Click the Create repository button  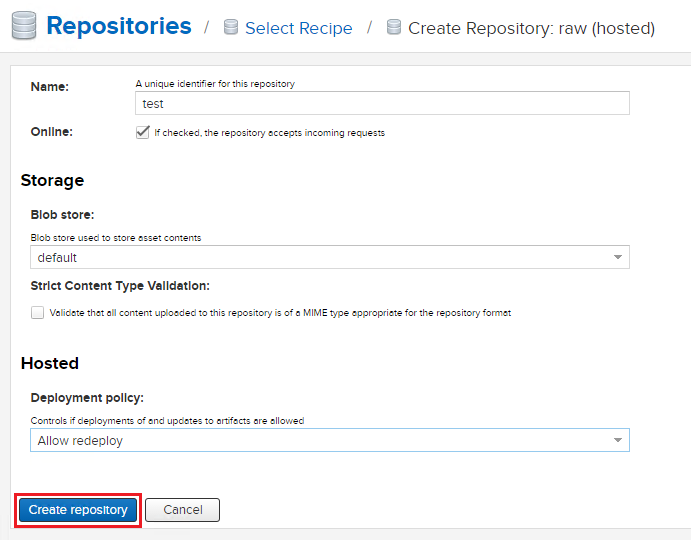coord(78,510)
